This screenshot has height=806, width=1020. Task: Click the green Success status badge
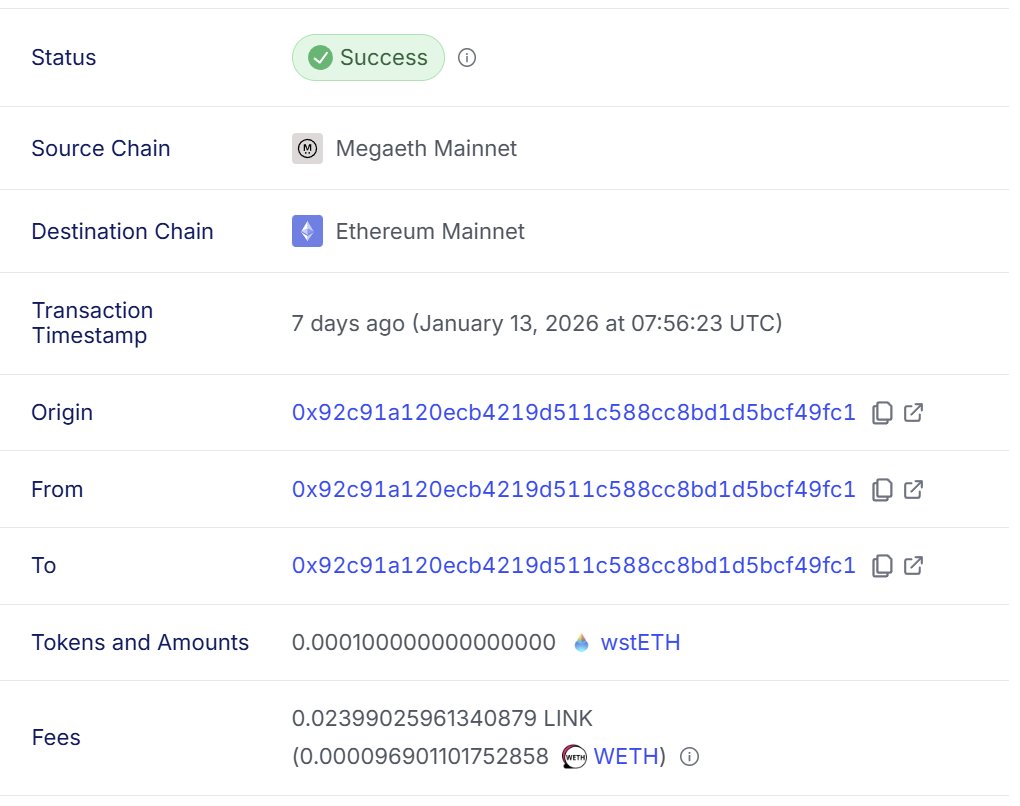tap(368, 58)
